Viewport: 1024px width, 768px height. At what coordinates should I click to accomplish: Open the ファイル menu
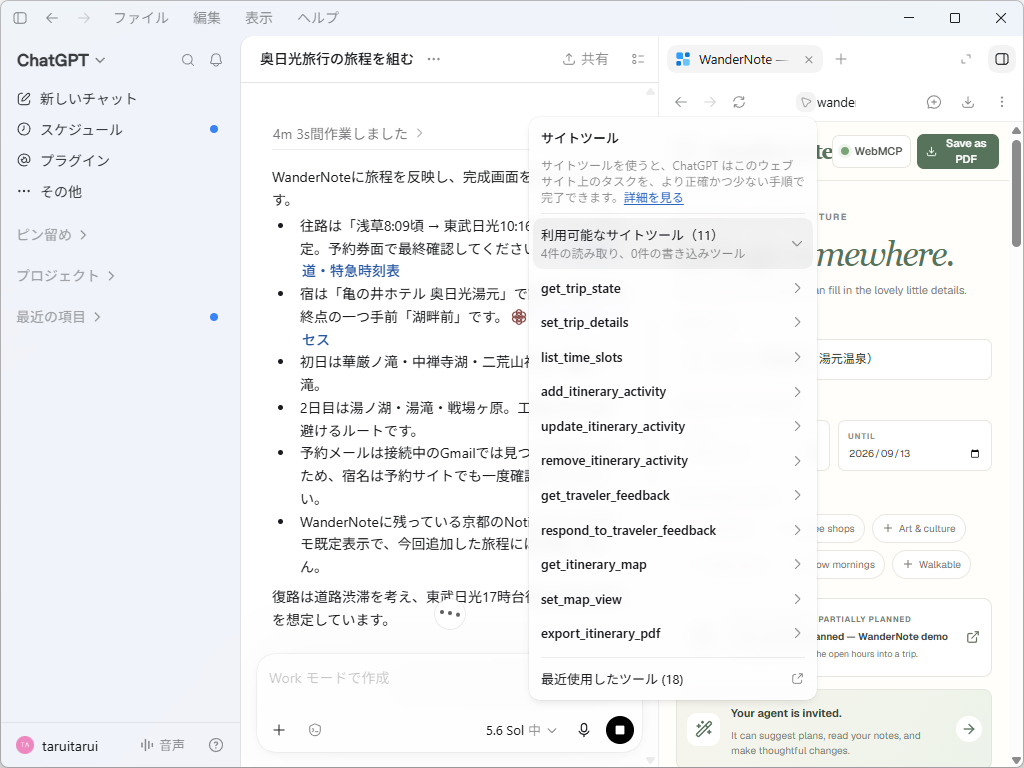[x=141, y=18]
